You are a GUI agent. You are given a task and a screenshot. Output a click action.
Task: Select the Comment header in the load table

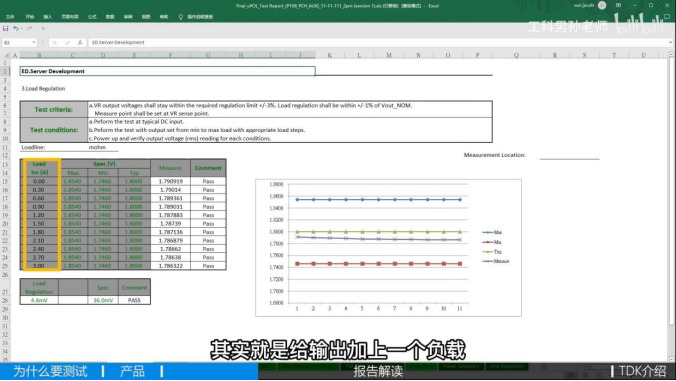click(208, 168)
